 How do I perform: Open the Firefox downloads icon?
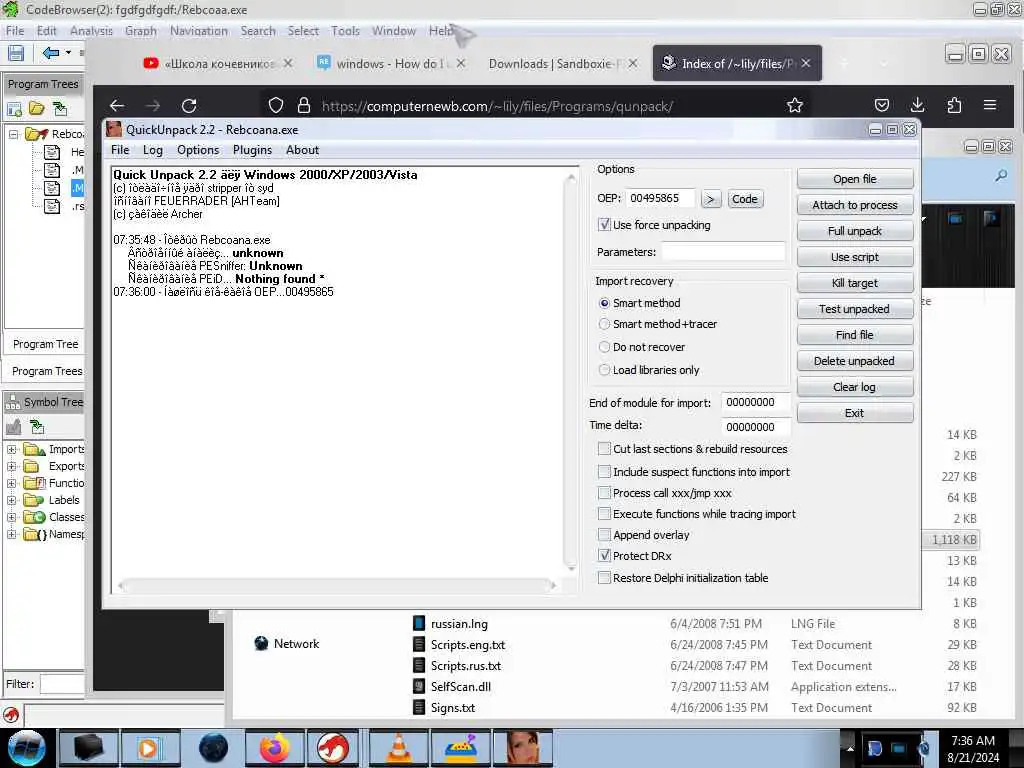918,105
